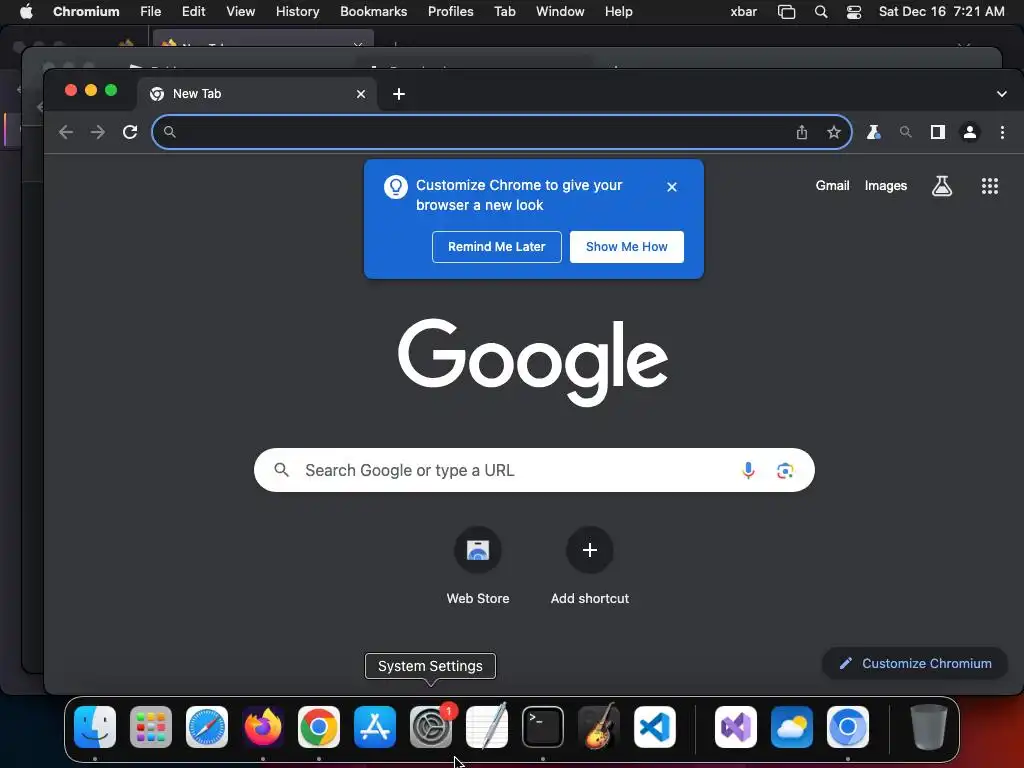Open Chrome Labs flask icon in toolbar
The height and width of the screenshot is (768, 1024).
(x=873, y=133)
